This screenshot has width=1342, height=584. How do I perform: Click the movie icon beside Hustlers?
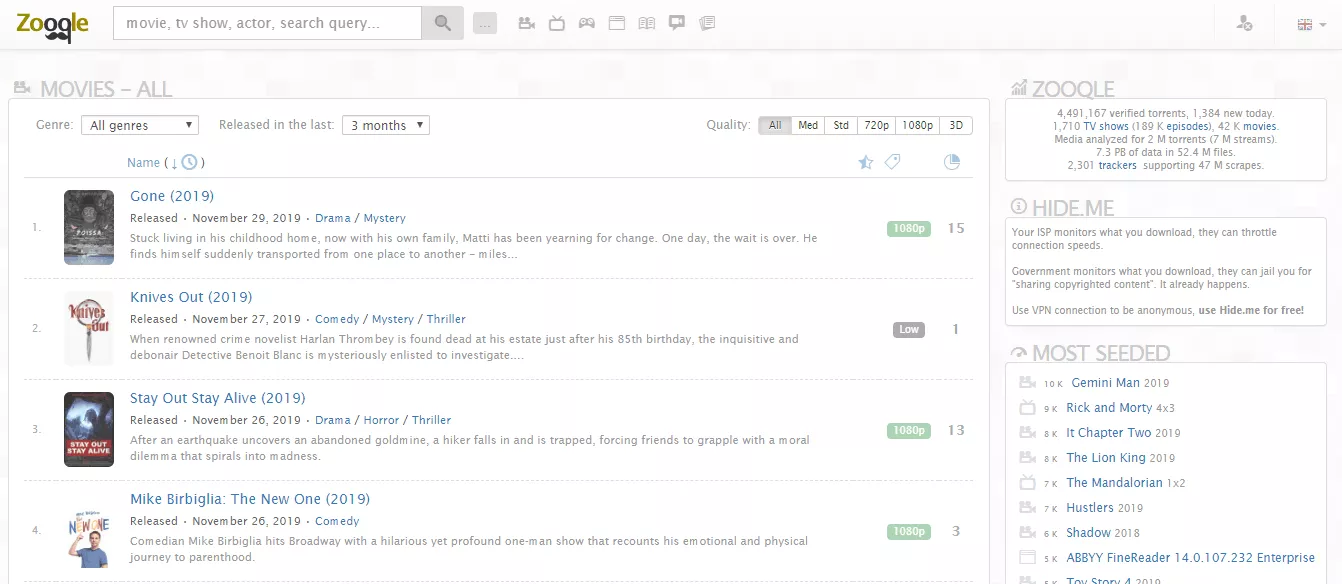pyautogui.click(x=1027, y=508)
